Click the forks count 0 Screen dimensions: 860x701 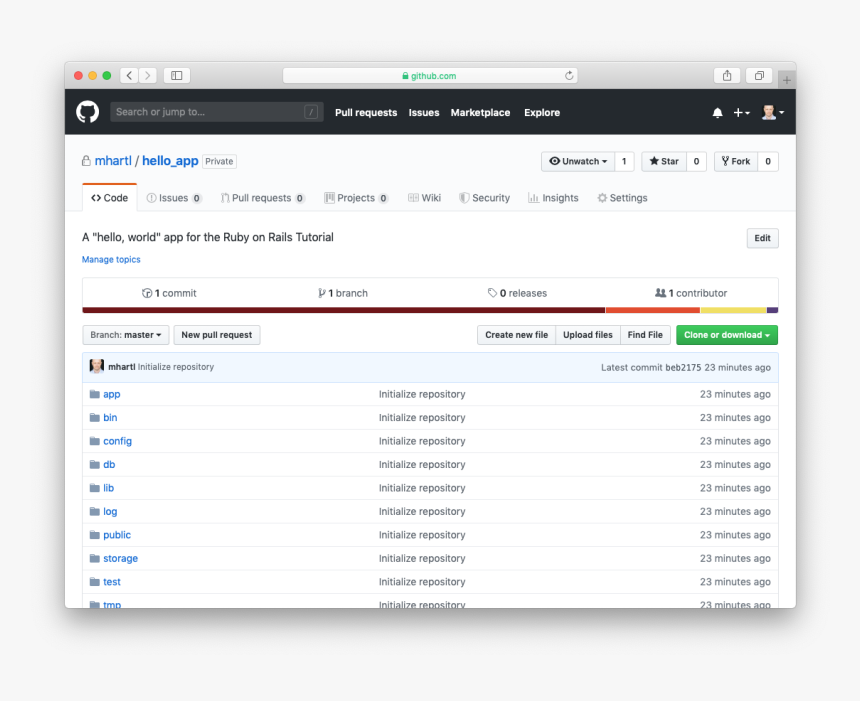point(768,161)
